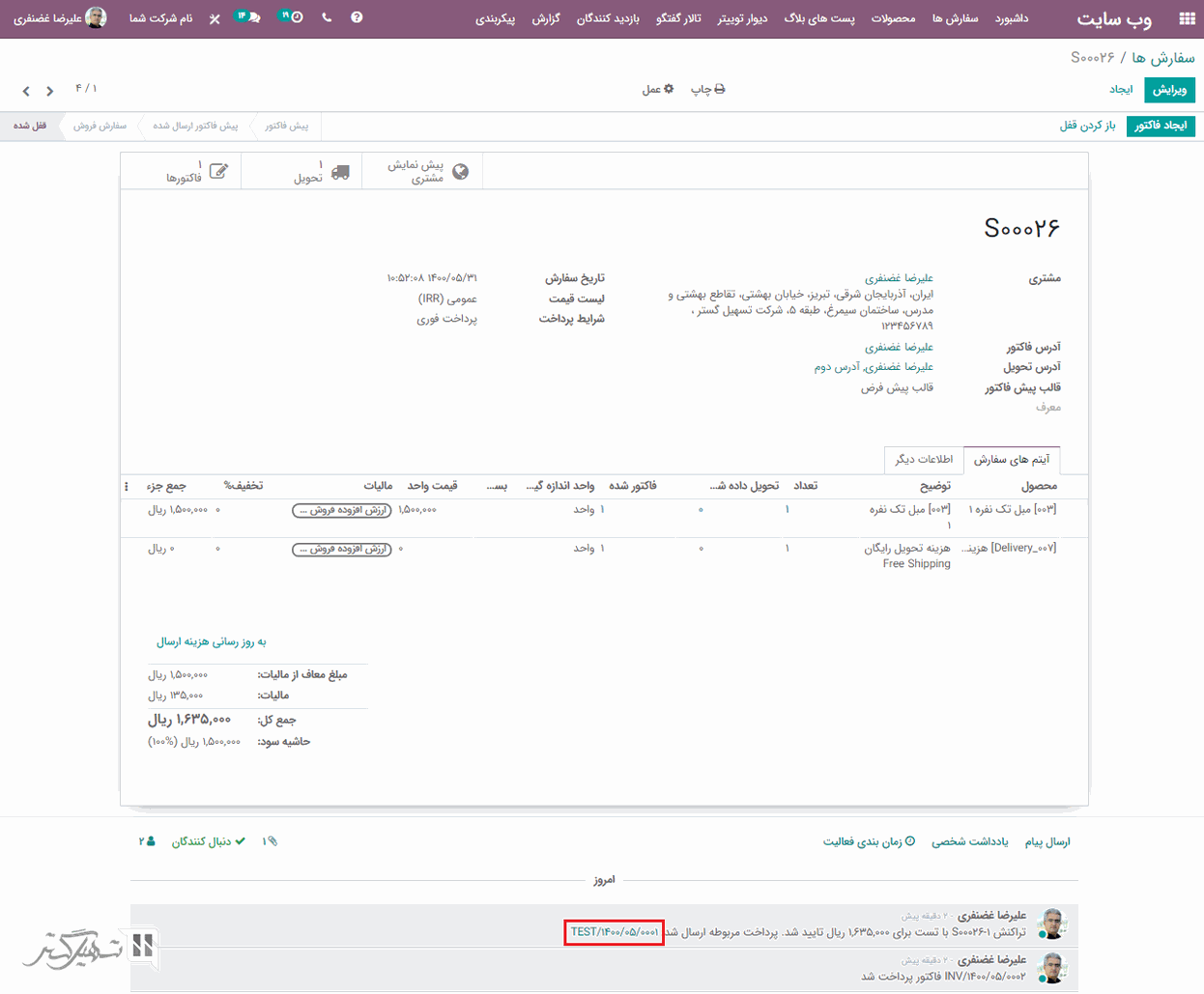This screenshot has height=994, width=1204.
Task: Switch to the اطلاعات دیگر tab
Action: pyautogui.click(x=923, y=460)
